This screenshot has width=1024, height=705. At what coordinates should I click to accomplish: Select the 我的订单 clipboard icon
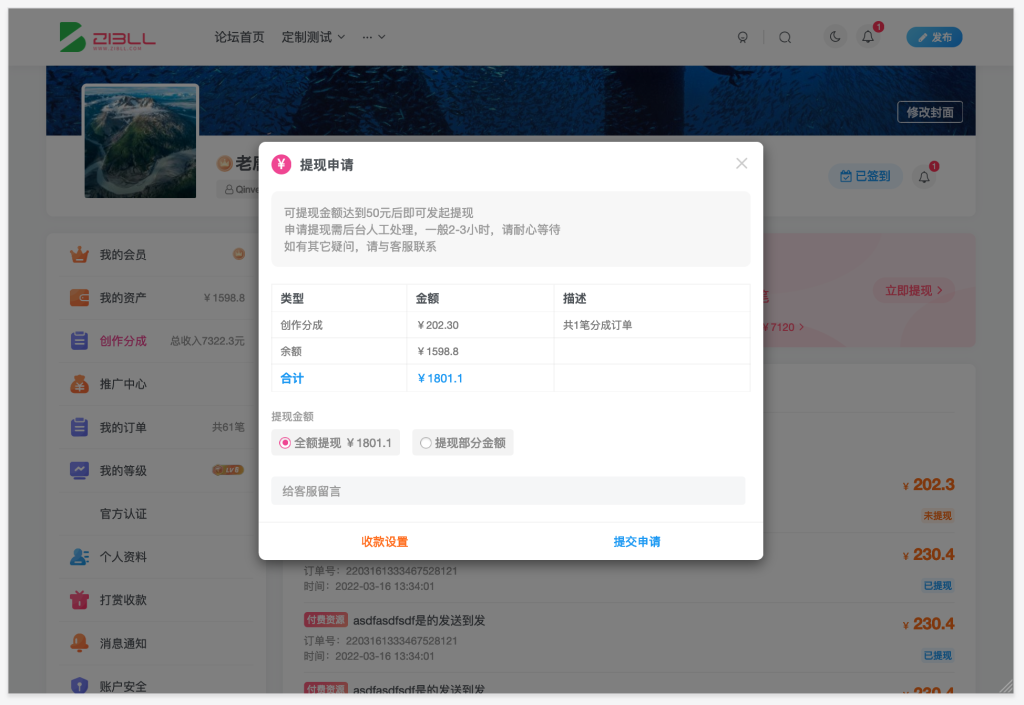pos(80,427)
